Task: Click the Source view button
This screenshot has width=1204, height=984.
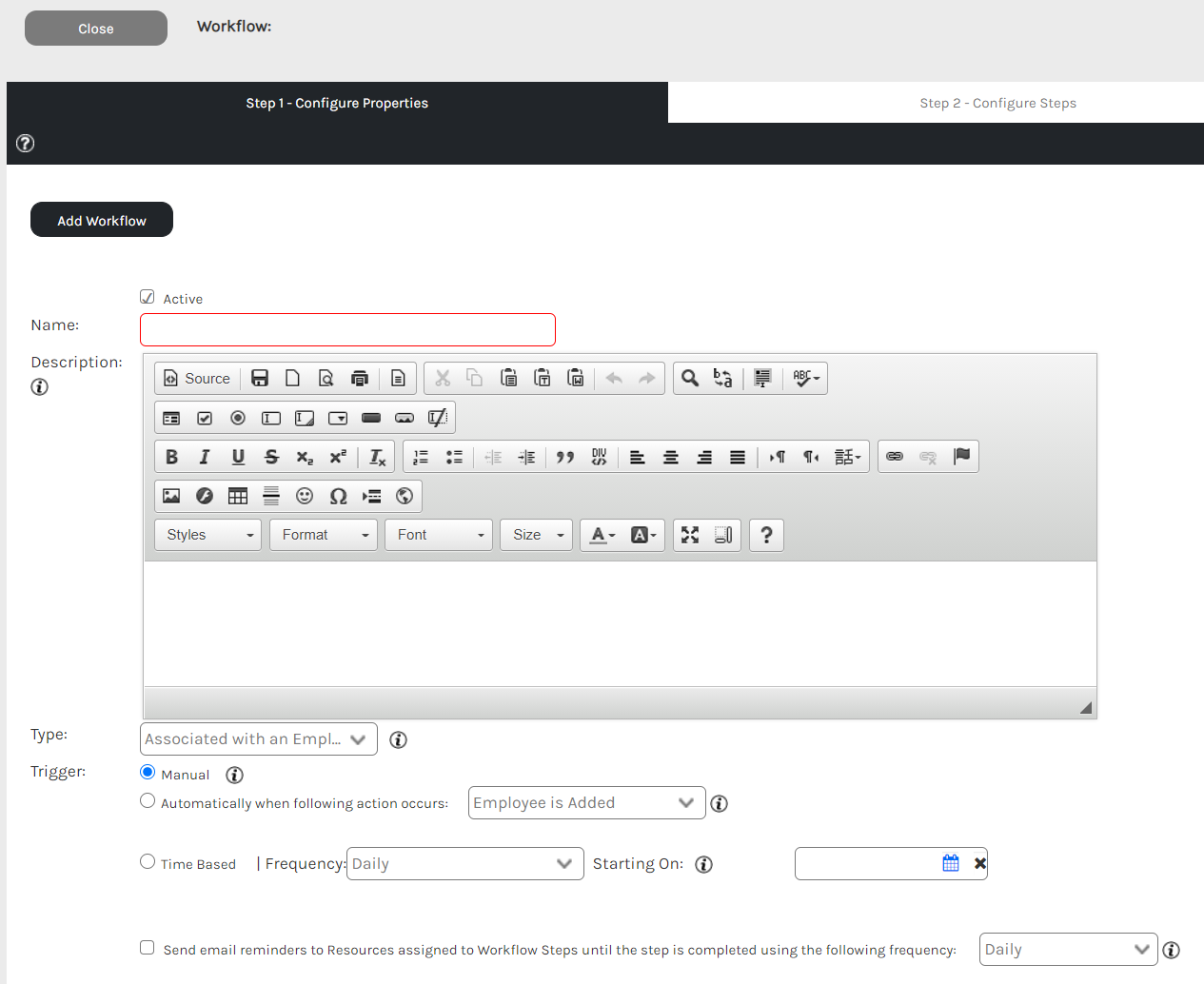Action: pyautogui.click(x=197, y=379)
